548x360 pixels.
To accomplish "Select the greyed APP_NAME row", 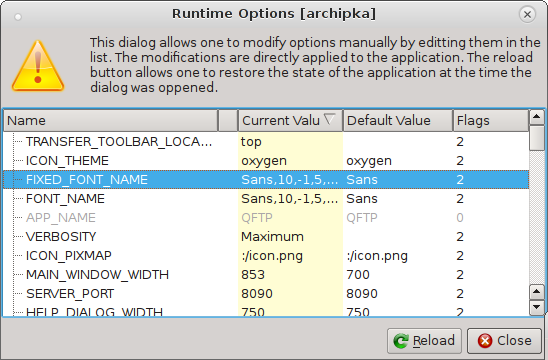I will pos(266,218).
